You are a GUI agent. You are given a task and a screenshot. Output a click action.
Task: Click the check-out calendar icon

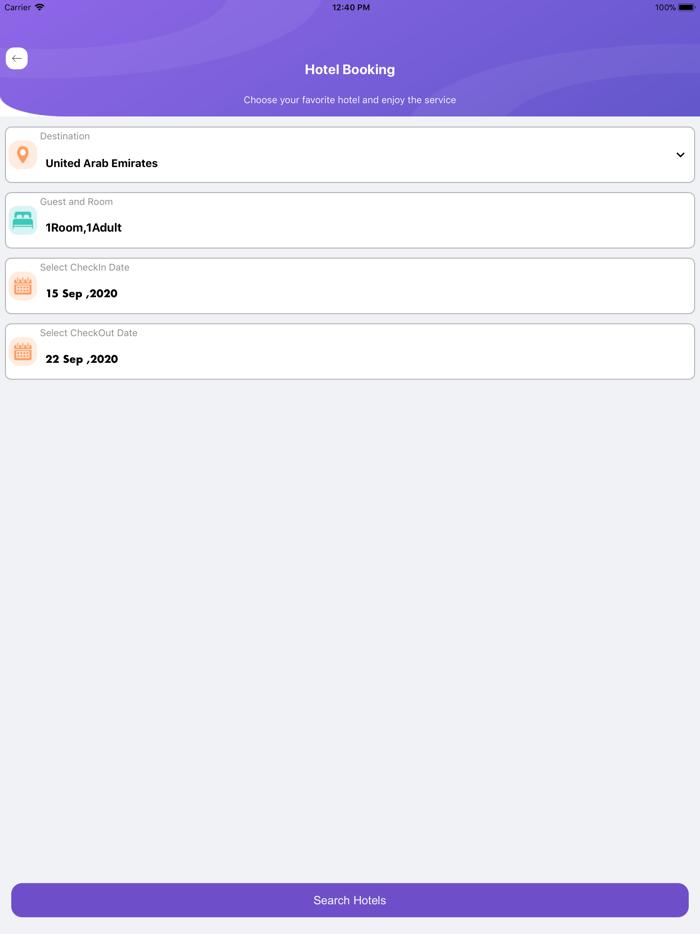(x=23, y=352)
